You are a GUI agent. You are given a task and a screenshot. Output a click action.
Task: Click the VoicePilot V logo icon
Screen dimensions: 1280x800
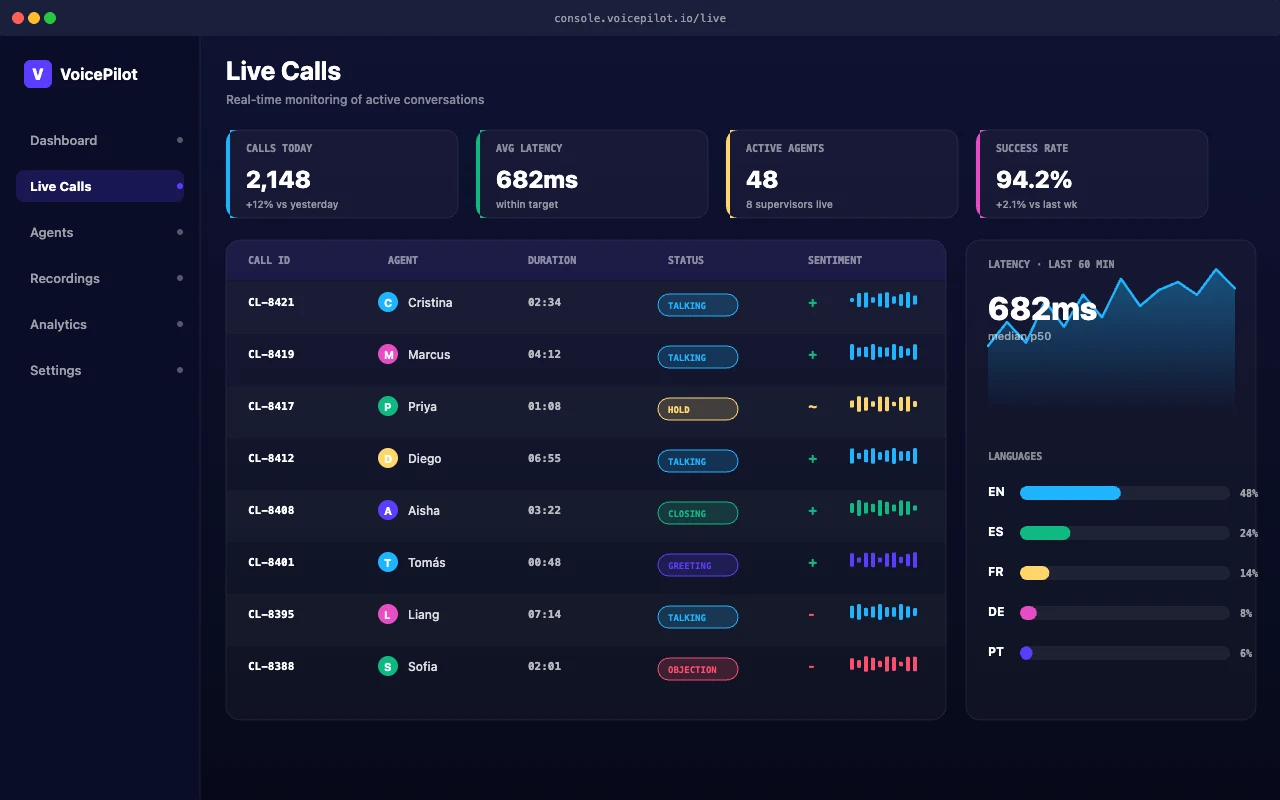tap(38, 74)
